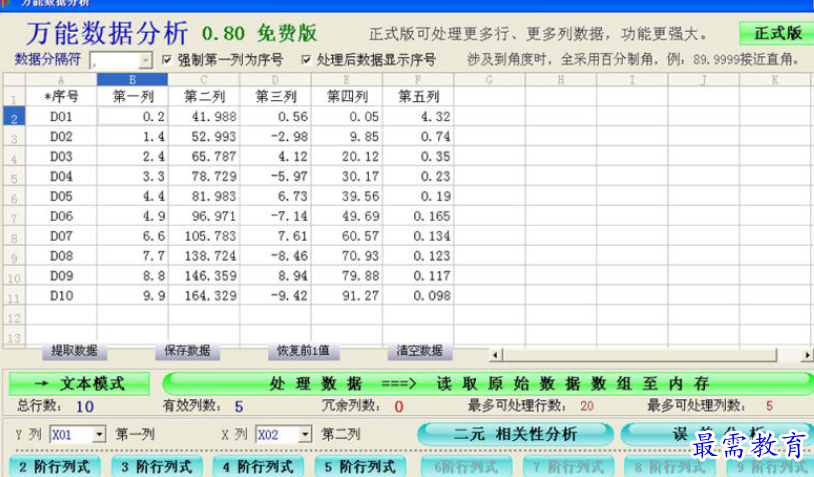Click the grayed 6阶行列式 button

[466, 467]
